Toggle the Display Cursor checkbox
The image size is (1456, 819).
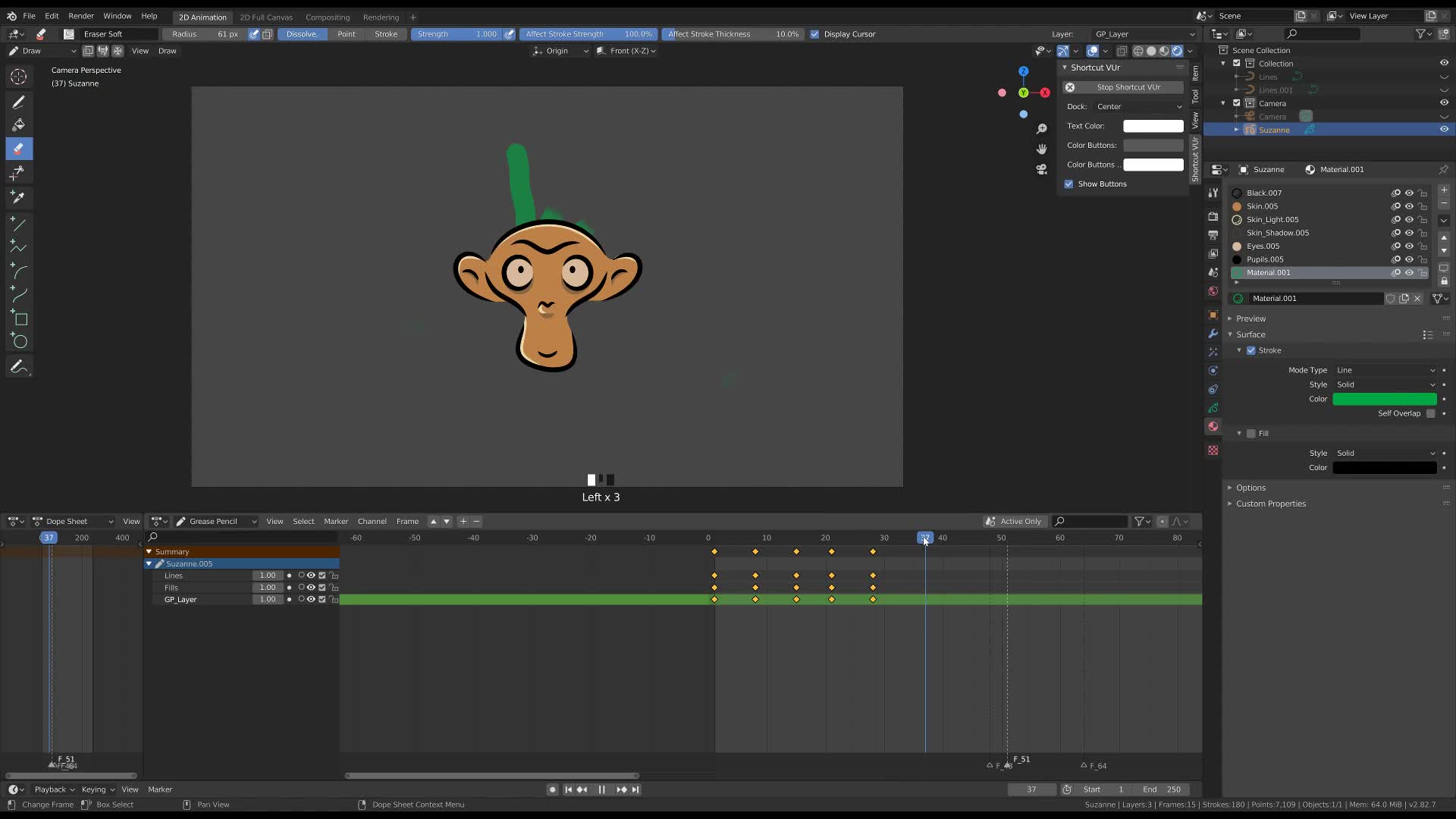pos(814,34)
